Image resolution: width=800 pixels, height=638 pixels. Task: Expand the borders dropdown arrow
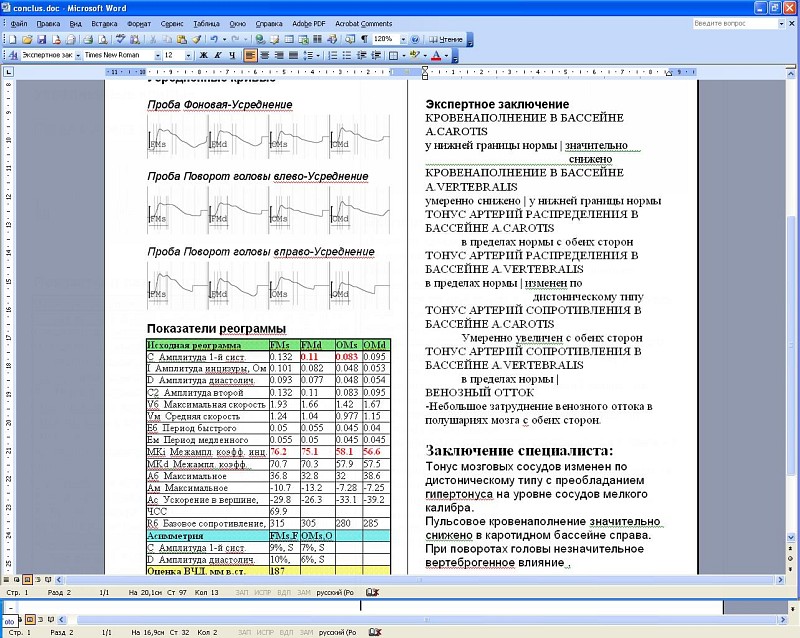pos(404,55)
